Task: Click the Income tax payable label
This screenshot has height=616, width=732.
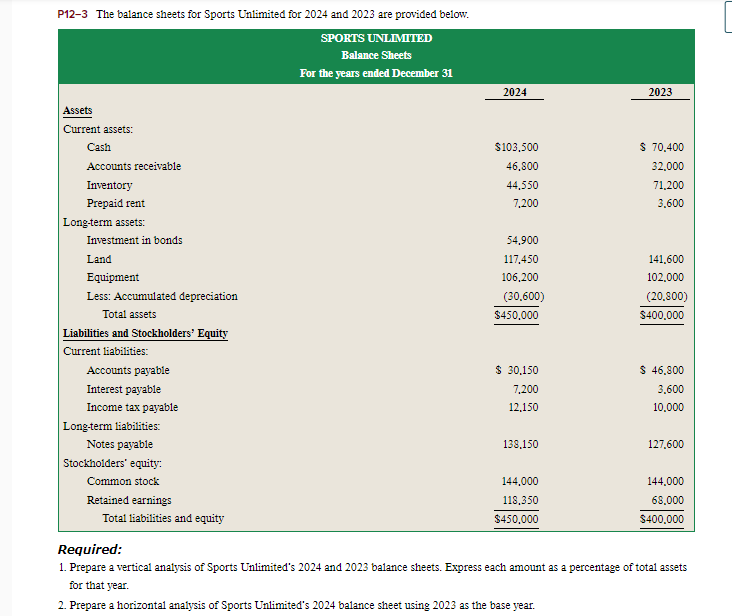Action: [x=132, y=407]
